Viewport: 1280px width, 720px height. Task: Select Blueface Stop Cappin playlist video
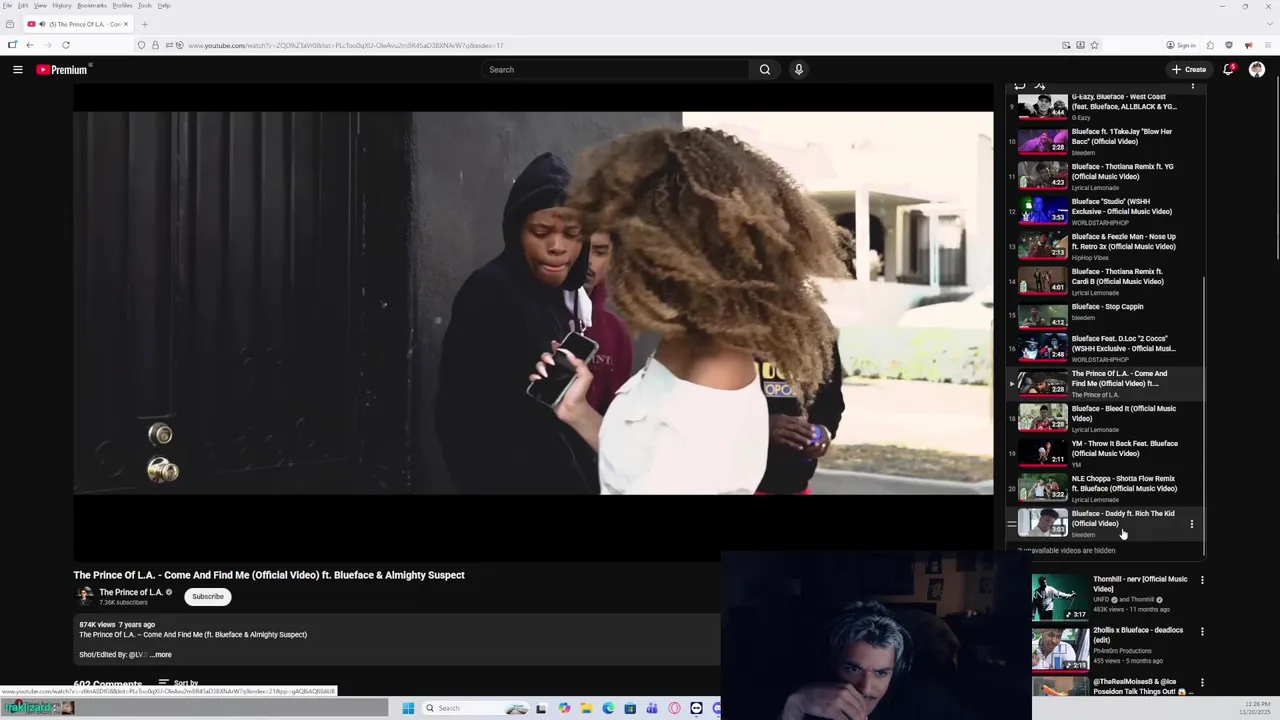(1105, 316)
